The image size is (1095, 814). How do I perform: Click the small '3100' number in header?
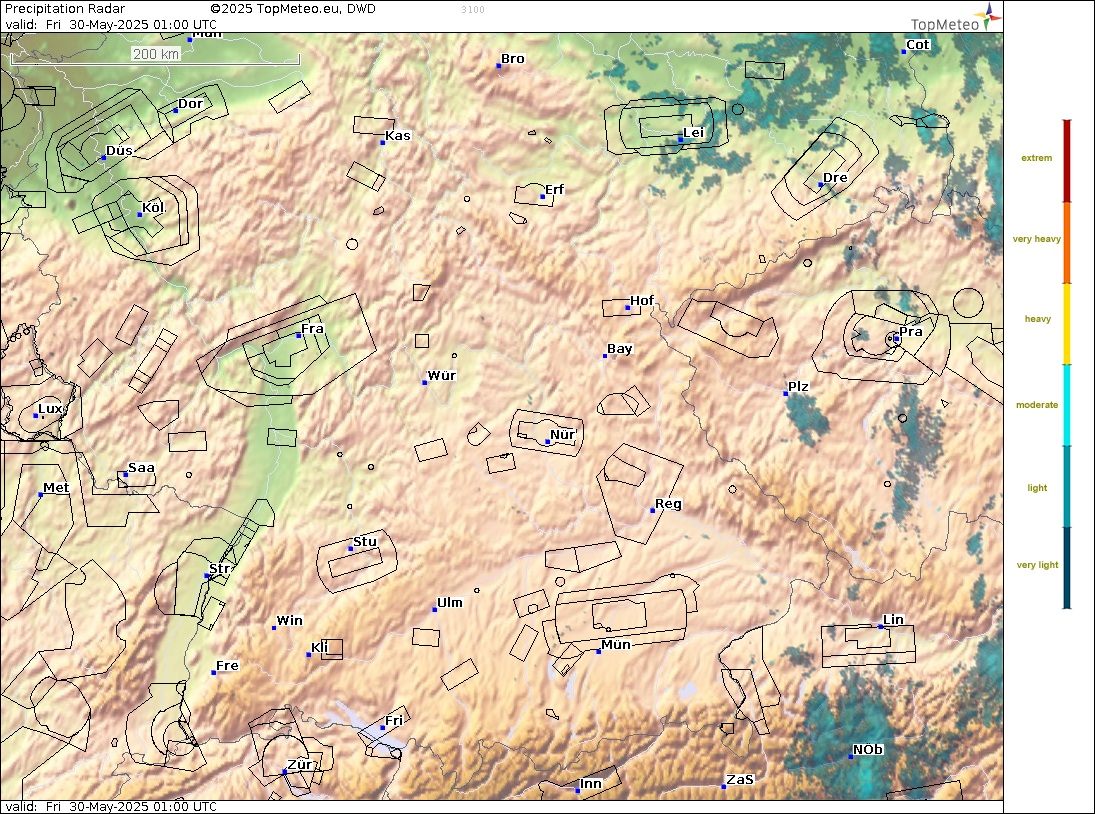coord(473,10)
